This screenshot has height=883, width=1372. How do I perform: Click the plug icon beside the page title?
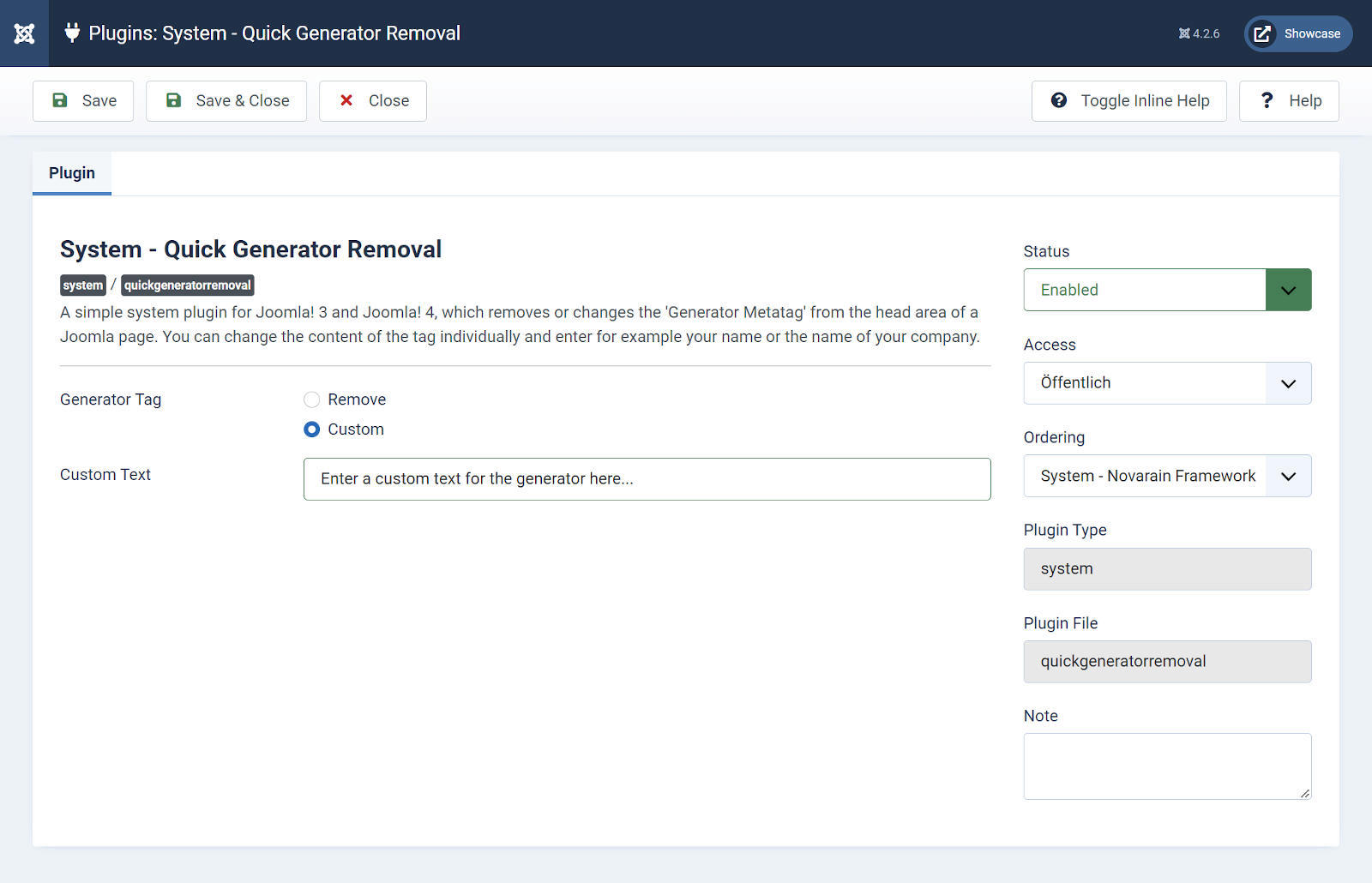coord(72,33)
